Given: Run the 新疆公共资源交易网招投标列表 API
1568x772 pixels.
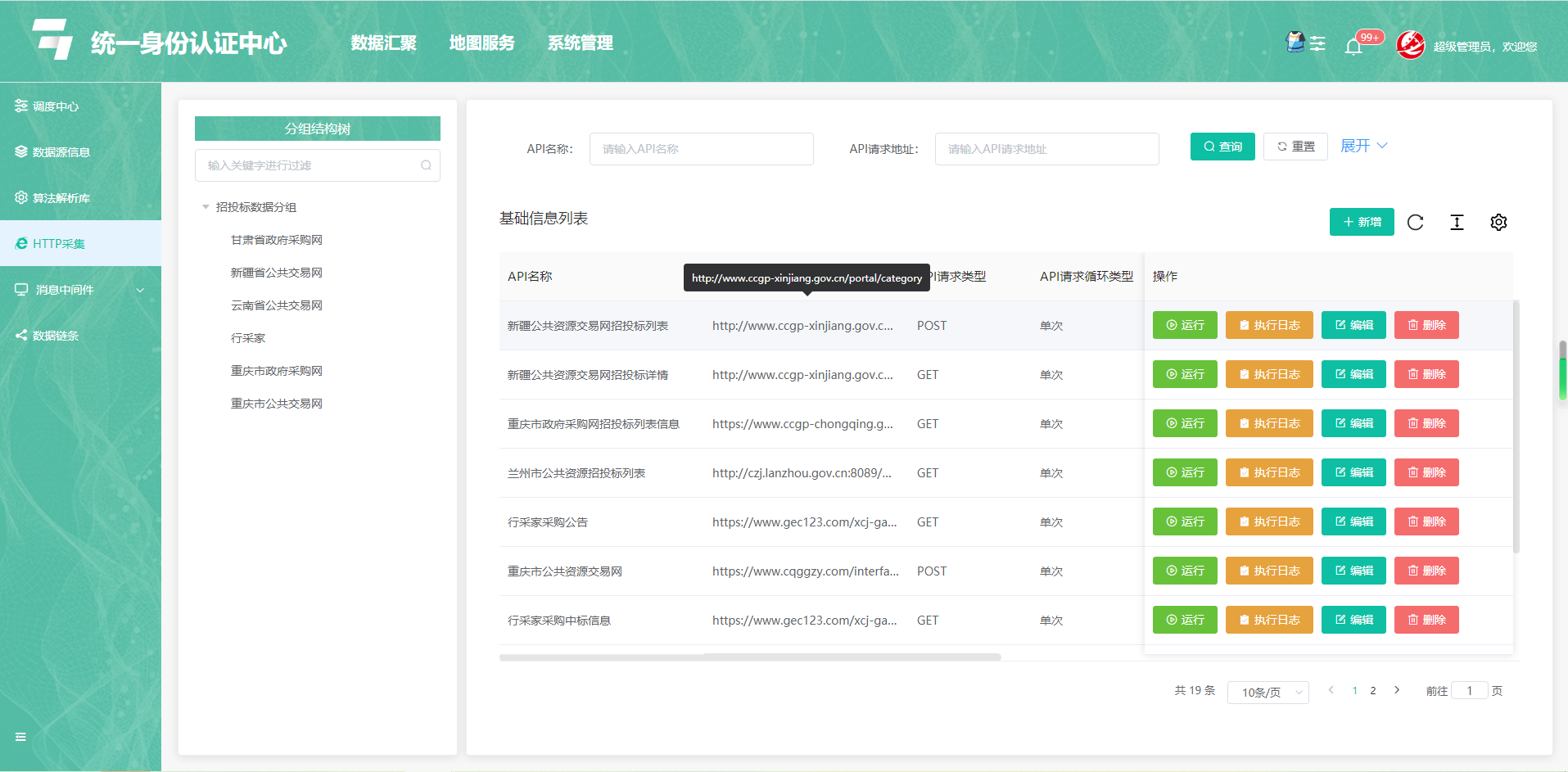Looking at the screenshot, I should 1185,325.
